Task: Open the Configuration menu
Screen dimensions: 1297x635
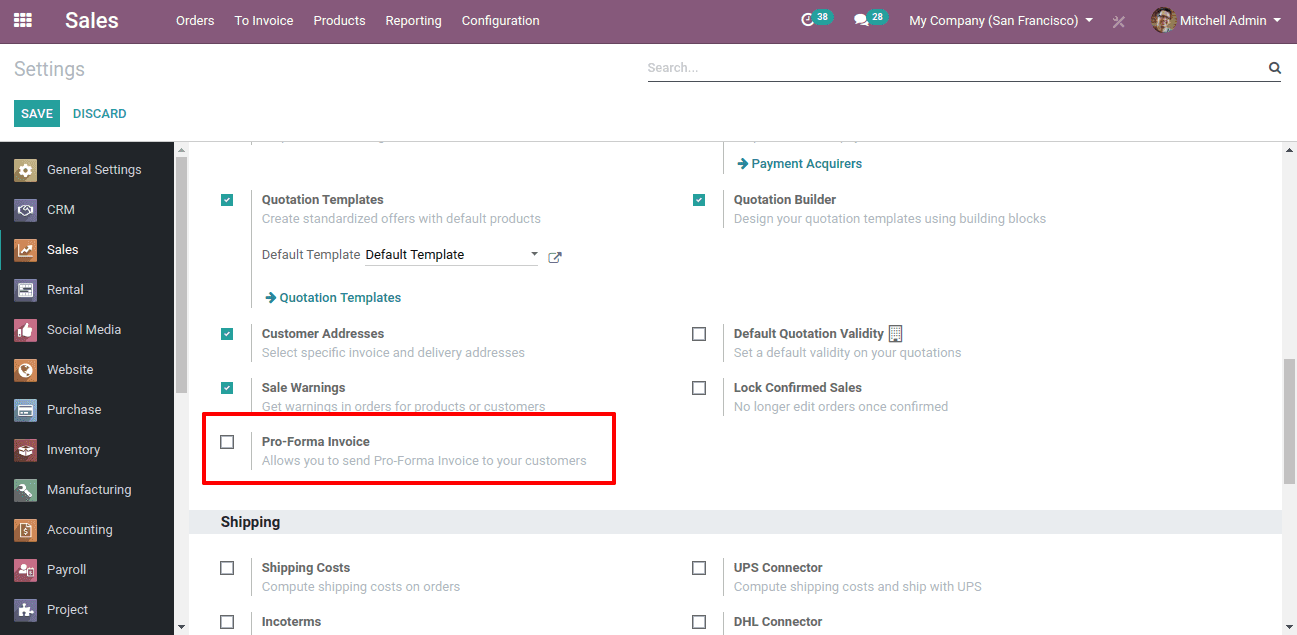Action: (x=500, y=20)
